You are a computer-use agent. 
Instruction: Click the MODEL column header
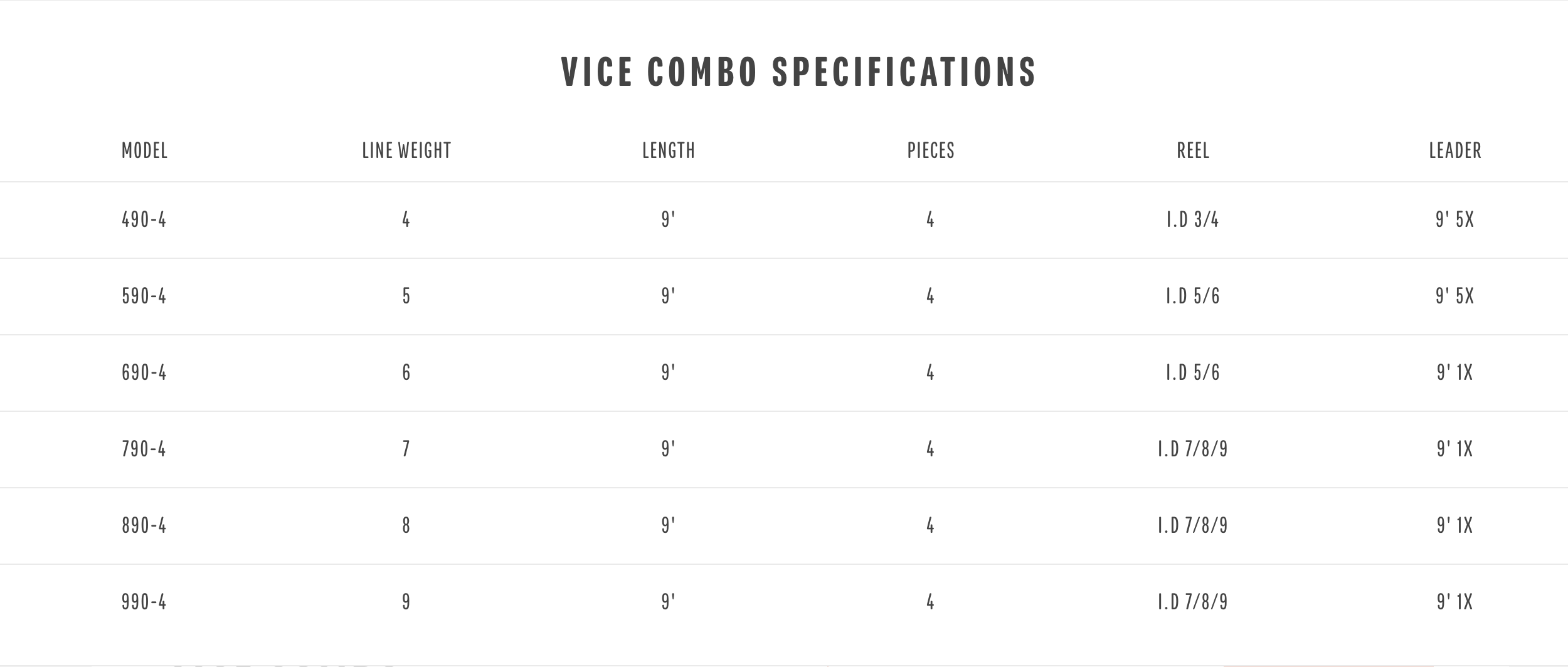[144, 150]
